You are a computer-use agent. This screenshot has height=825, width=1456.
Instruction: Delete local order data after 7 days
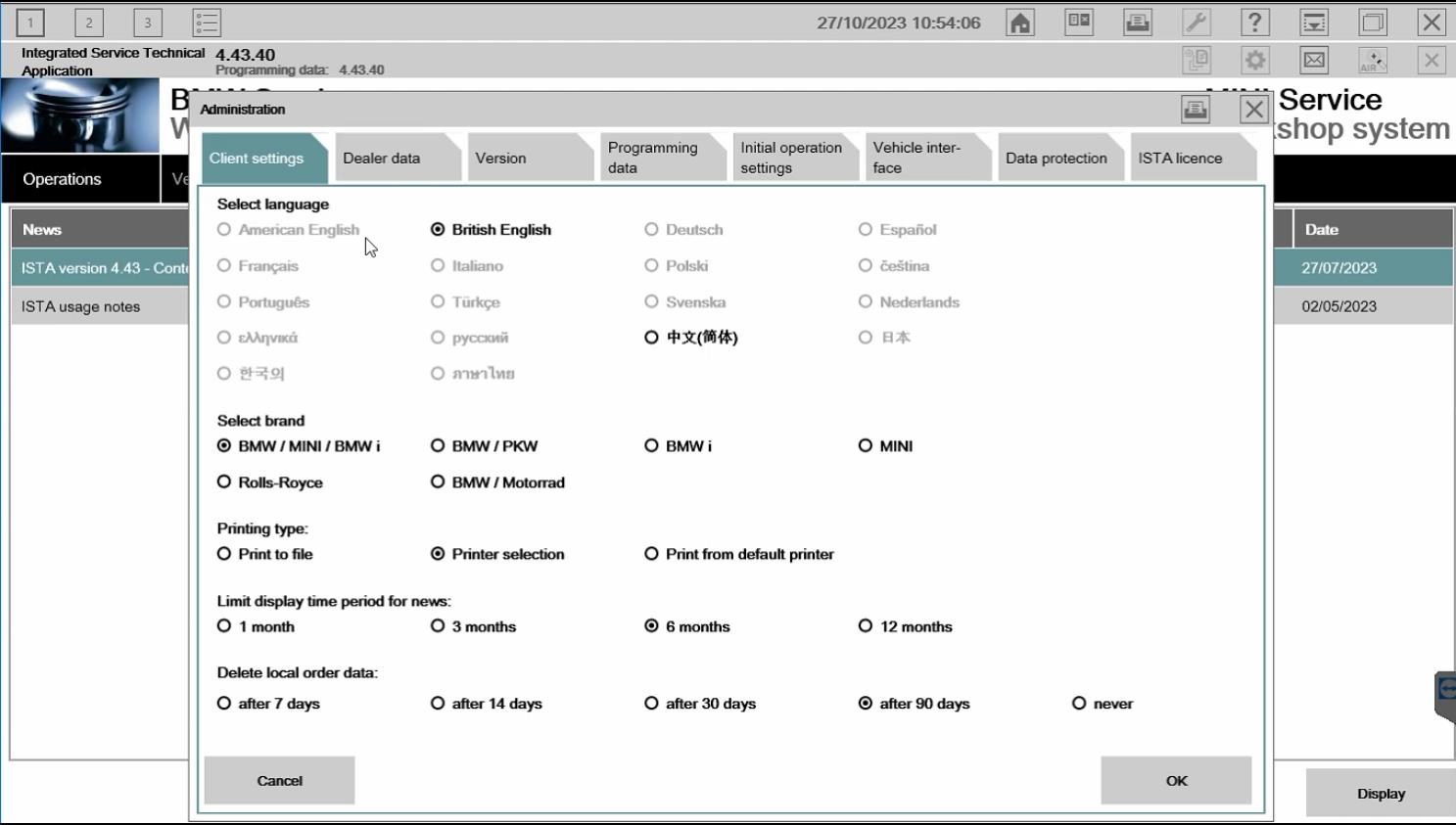pyautogui.click(x=268, y=703)
